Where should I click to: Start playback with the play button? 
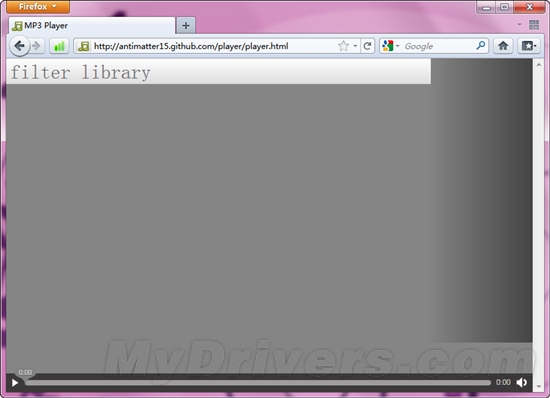(15, 383)
